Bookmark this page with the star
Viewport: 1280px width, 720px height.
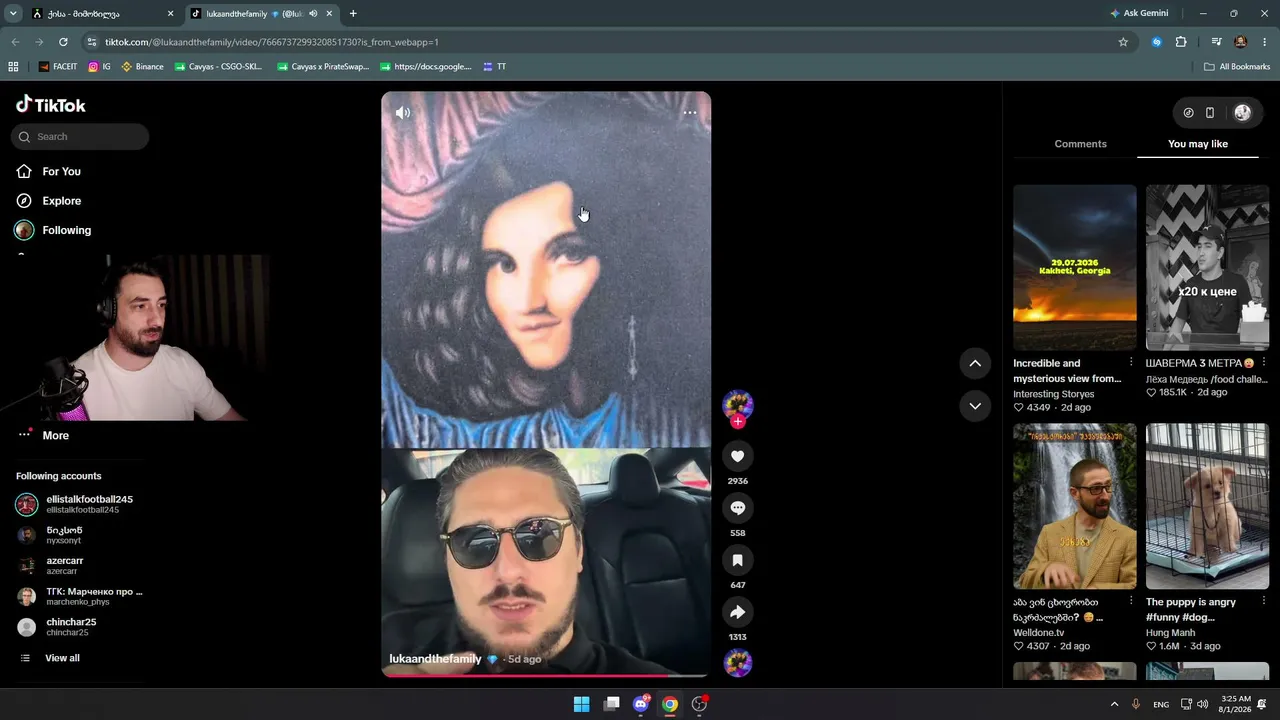coord(1123,42)
